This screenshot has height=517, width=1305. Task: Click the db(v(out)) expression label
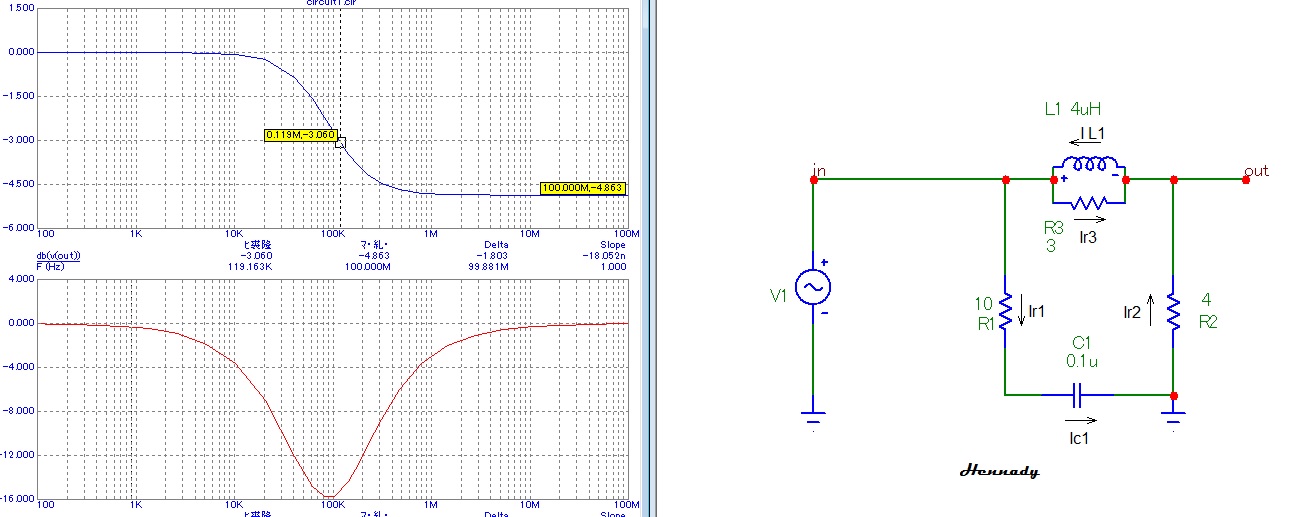pyautogui.click(x=58, y=254)
